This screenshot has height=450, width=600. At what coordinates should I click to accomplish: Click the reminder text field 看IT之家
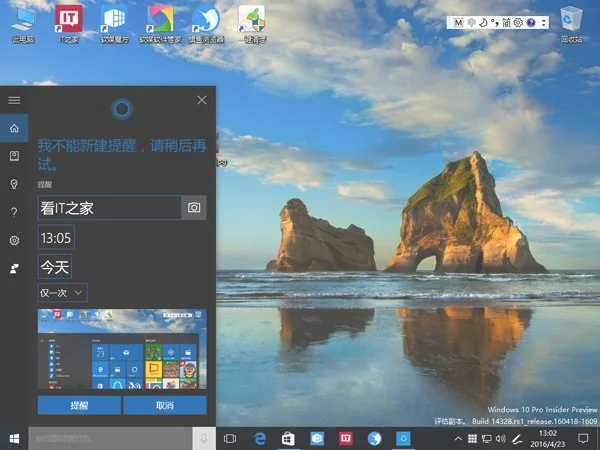[x=108, y=207]
